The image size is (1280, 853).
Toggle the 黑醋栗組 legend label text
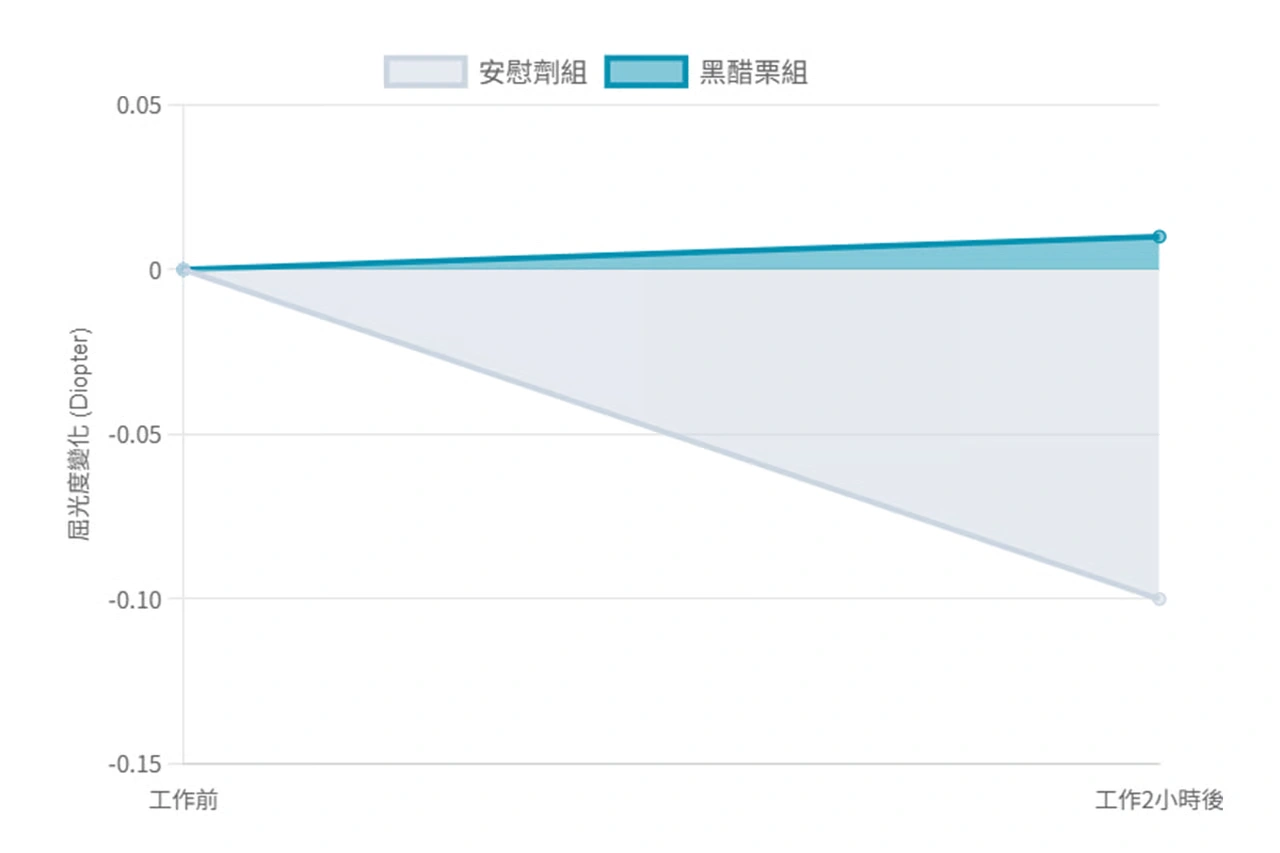(x=753, y=73)
